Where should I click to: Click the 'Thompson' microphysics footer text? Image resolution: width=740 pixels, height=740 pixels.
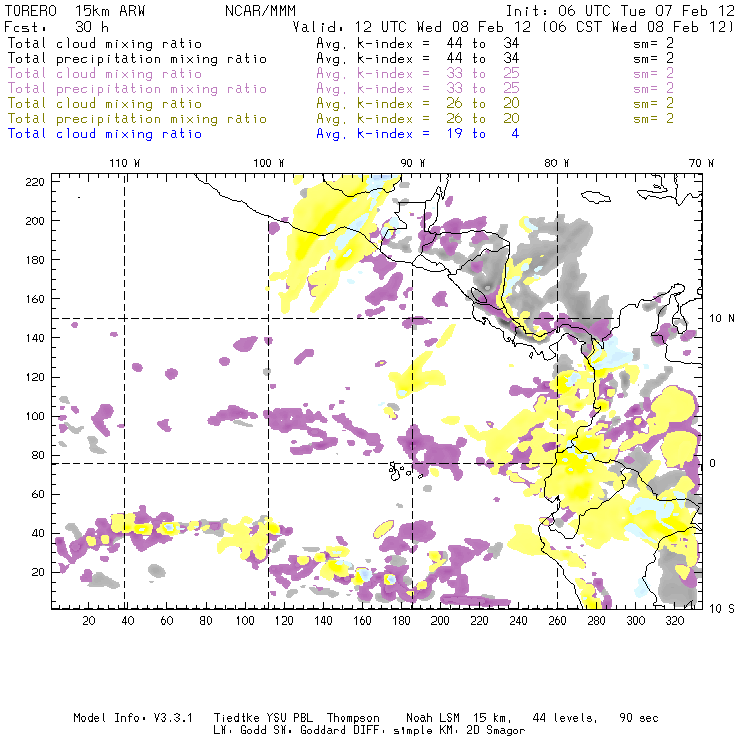pyautogui.click(x=353, y=718)
